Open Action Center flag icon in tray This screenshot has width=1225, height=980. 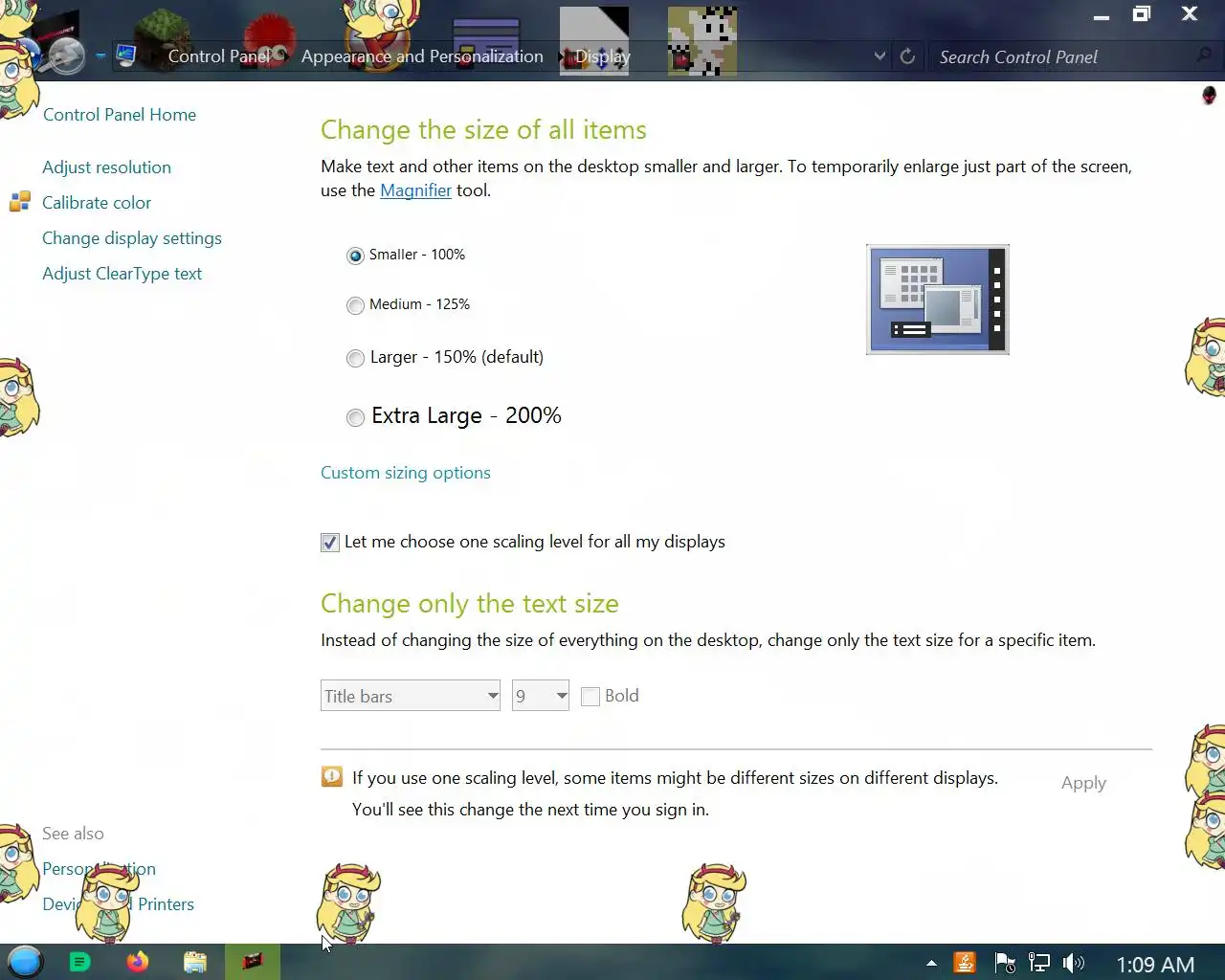[1004, 963]
